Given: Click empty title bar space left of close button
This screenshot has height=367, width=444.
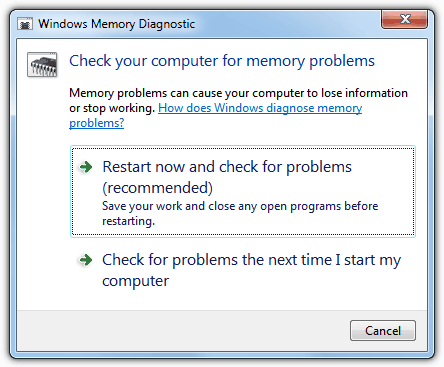Looking at the screenshot, I should tap(287, 24).
